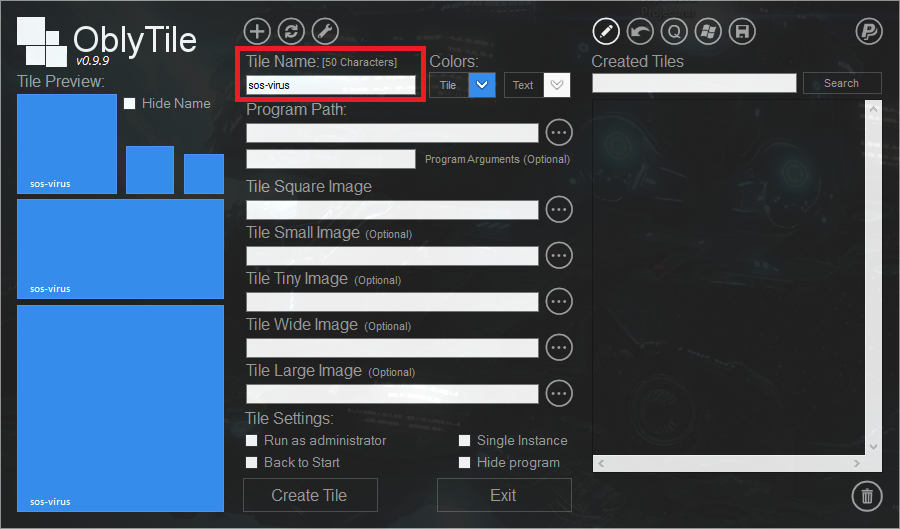Click the trash can delete icon
The height and width of the screenshot is (529, 900).
coord(866,495)
